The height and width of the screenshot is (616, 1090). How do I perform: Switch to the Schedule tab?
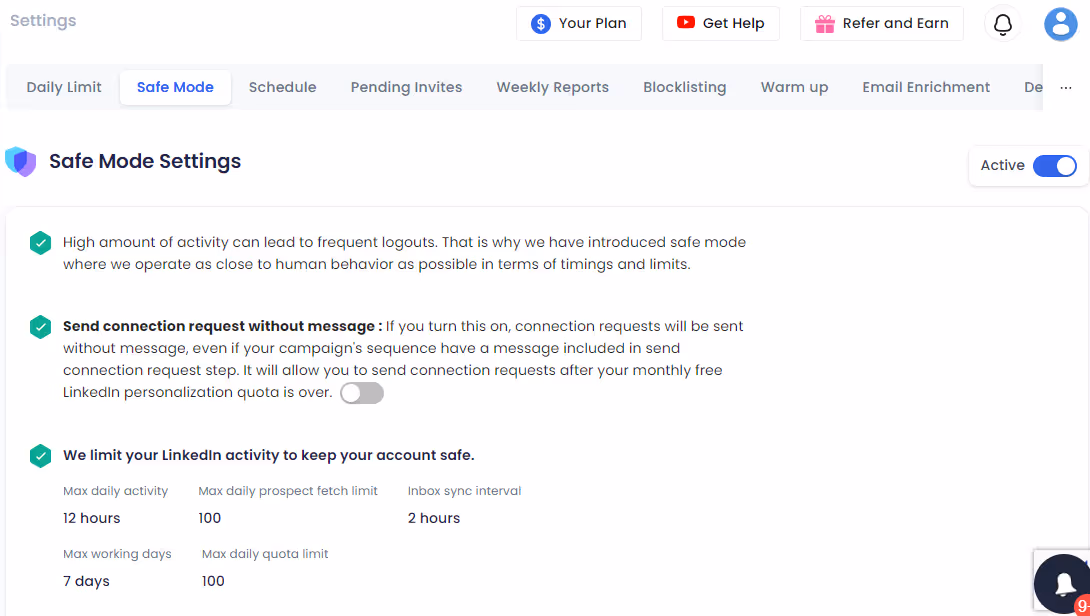[282, 87]
